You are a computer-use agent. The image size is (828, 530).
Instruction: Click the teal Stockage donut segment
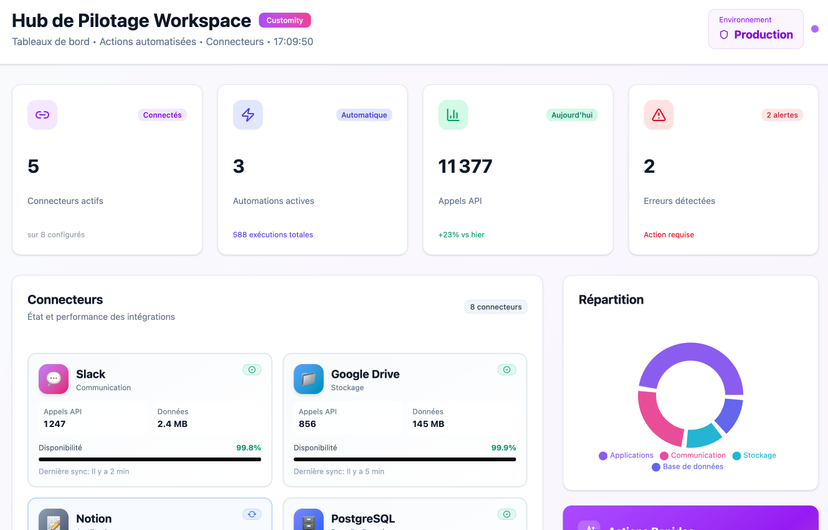[705, 436]
